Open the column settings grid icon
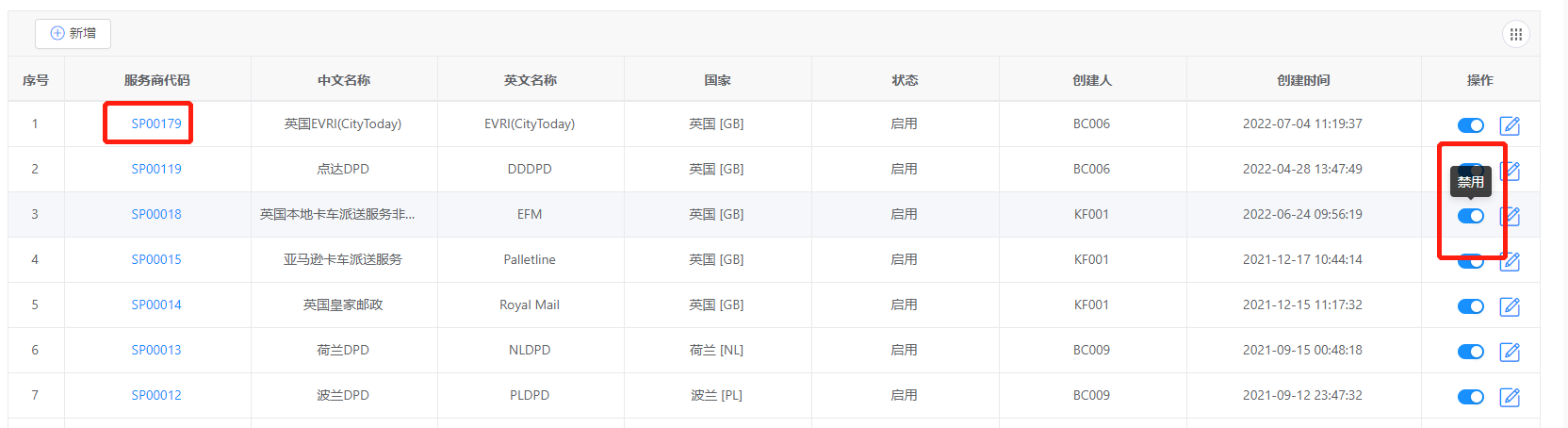Screen dimensions: 1568x428 pos(1515,34)
